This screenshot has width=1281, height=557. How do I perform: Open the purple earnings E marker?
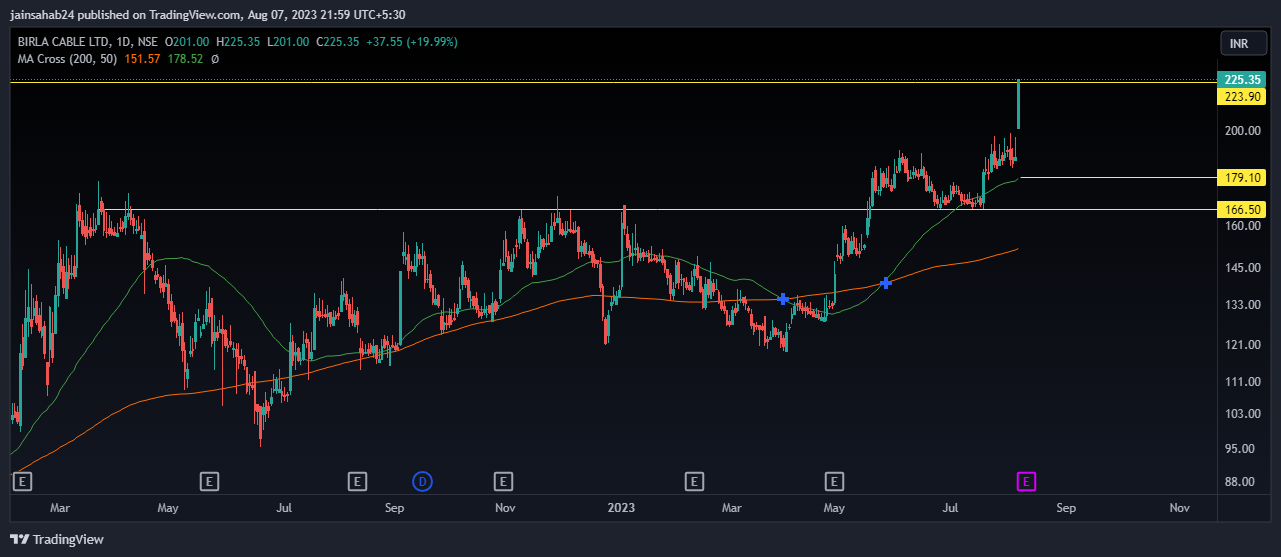pos(1025,482)
